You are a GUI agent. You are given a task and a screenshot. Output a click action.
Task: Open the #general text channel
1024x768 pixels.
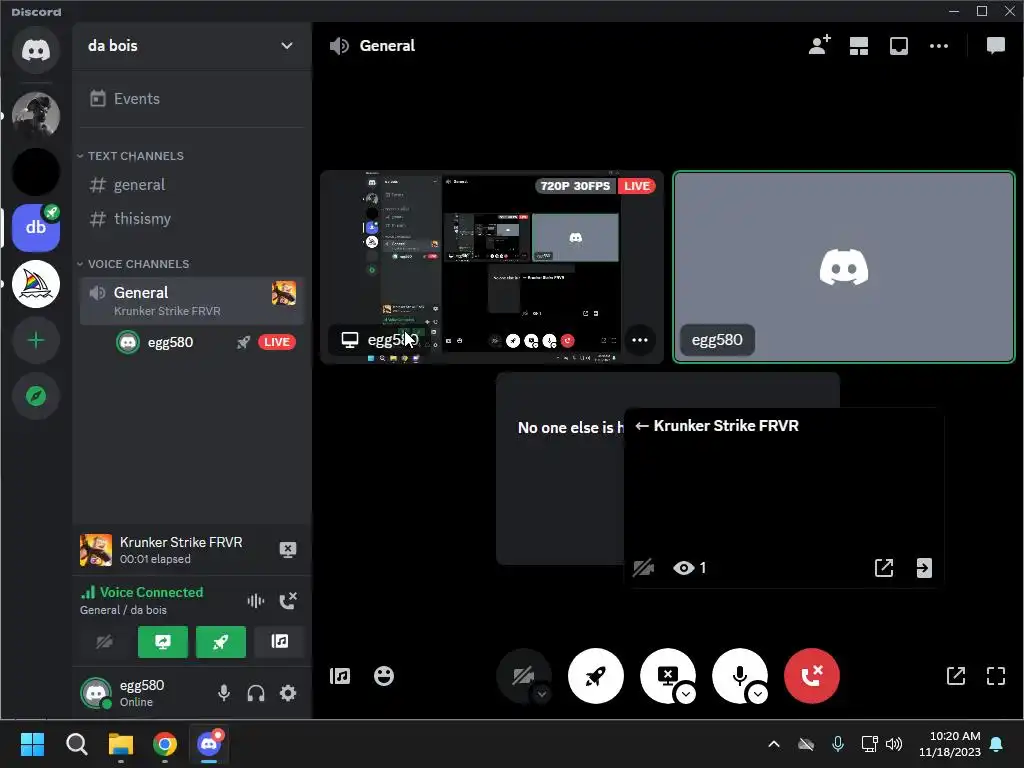pyautogui.click(x=191, y=185)
